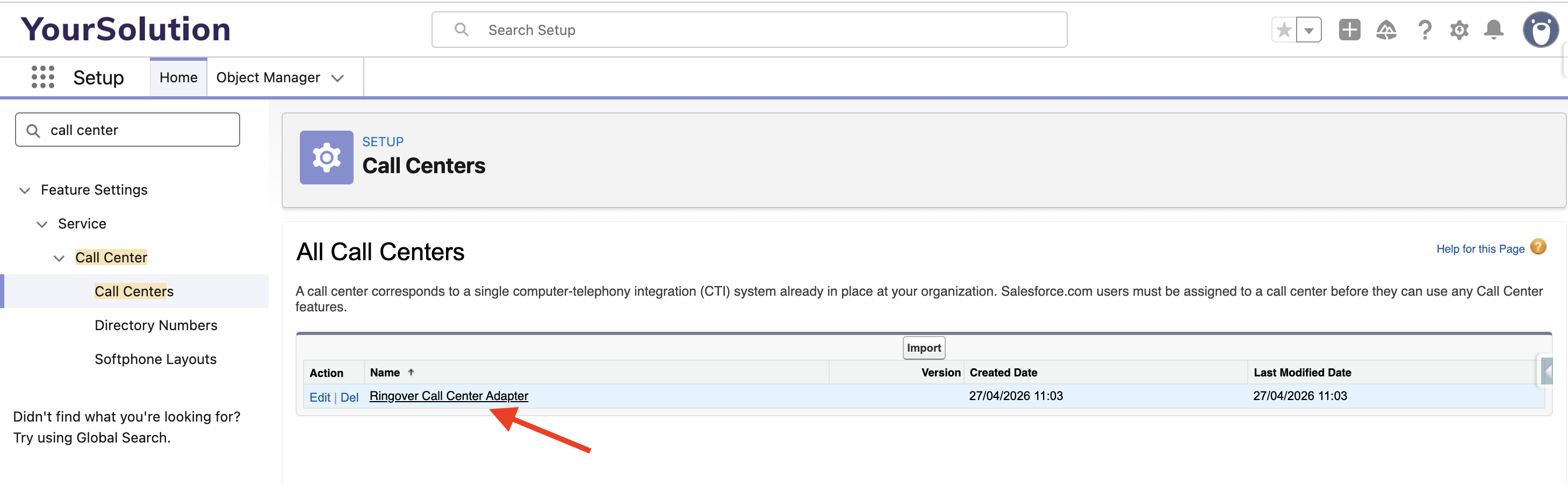Screen dimensions: 1568x485
Task: Click the Created Date value 27/04/2026 11:03
Action: (x=1015, y=396)
